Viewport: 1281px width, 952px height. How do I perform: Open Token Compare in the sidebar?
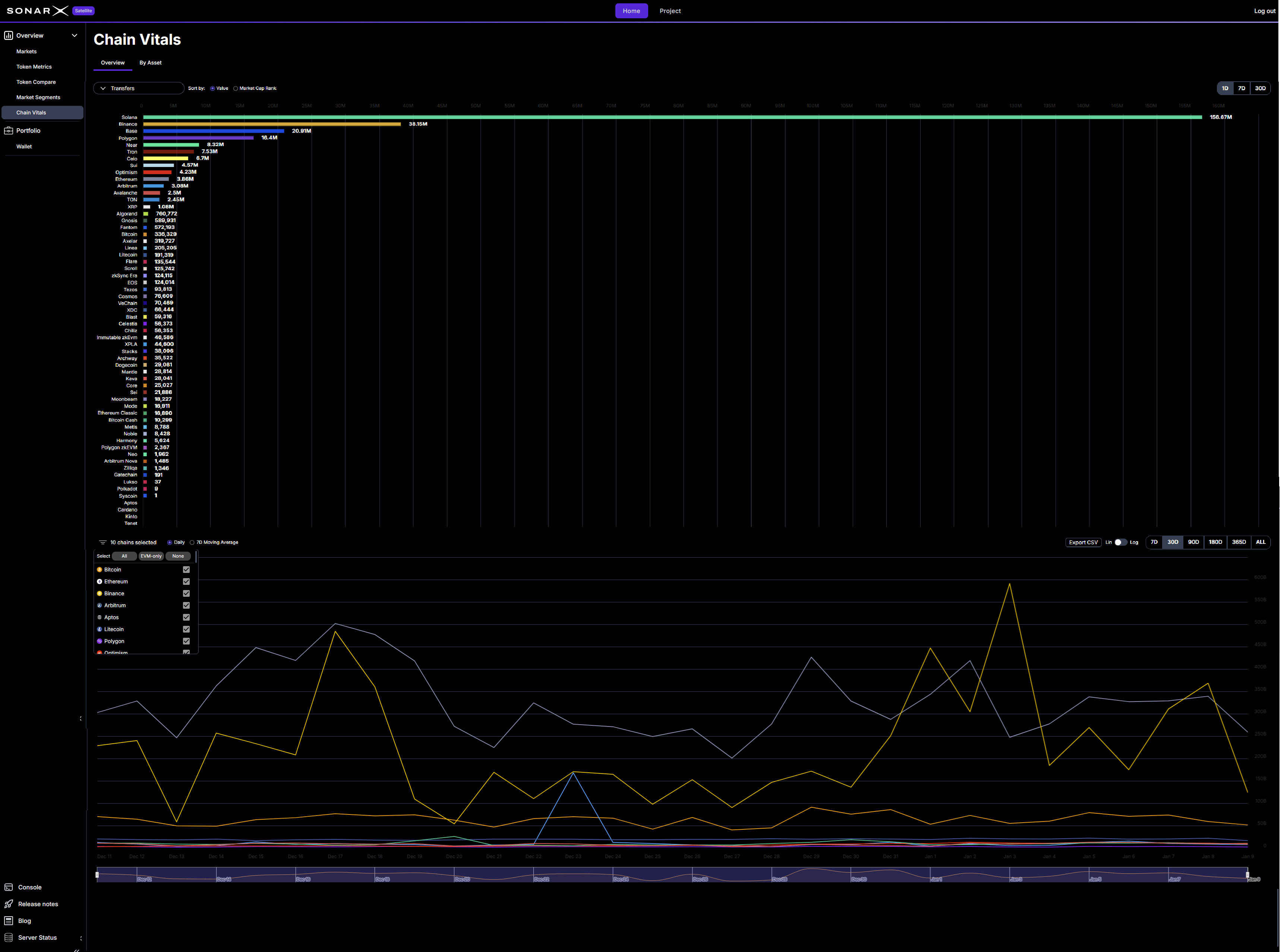tap(36, 82)
